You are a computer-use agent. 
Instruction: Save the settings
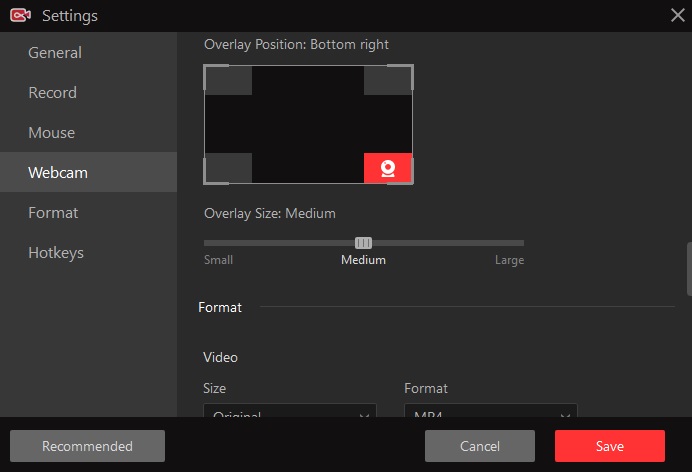tap(609, 446)
